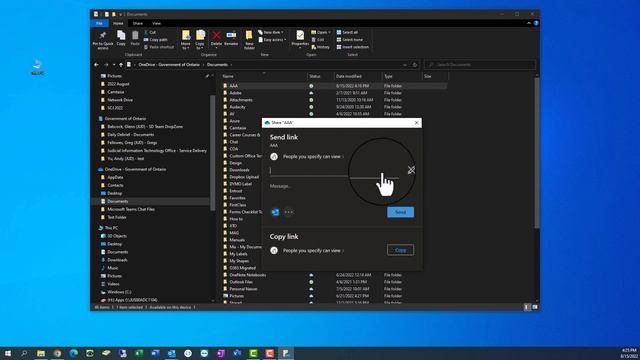Open the Move to dropdown
The width and height of the screenshot is (640, 360).
click(x=186, y=40)
